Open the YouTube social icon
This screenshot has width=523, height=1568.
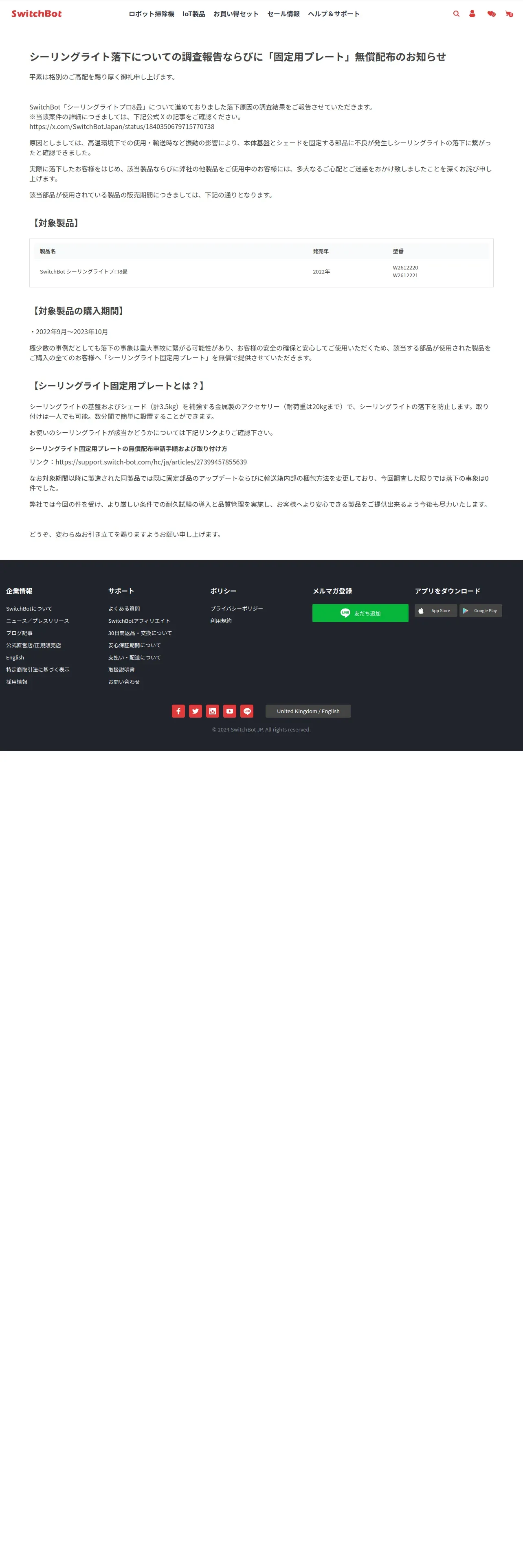coord(230,711)
